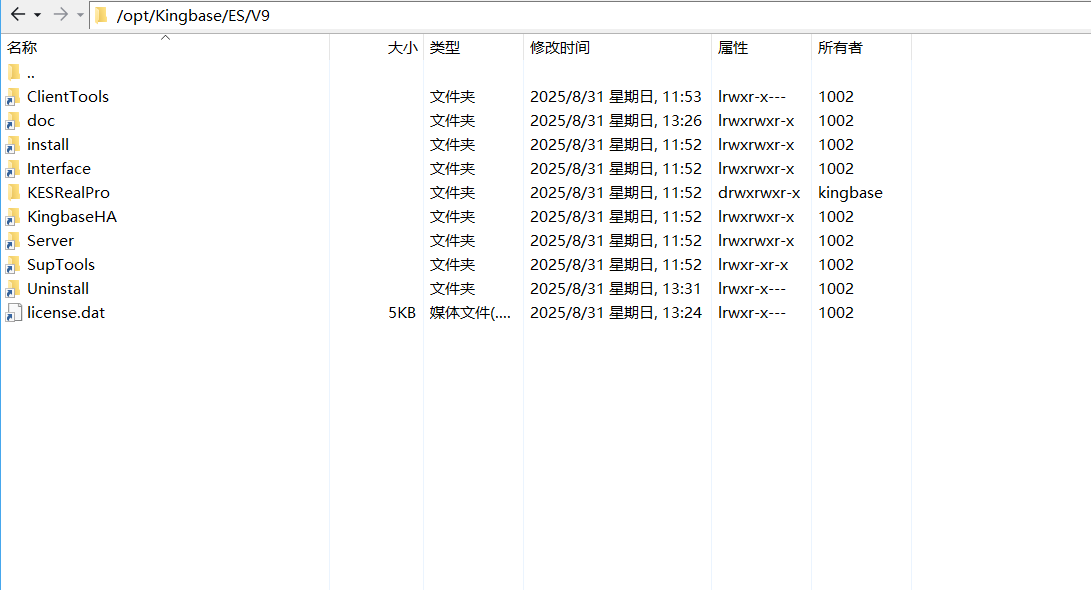Click the kingbase owner cell

[850, 193]
